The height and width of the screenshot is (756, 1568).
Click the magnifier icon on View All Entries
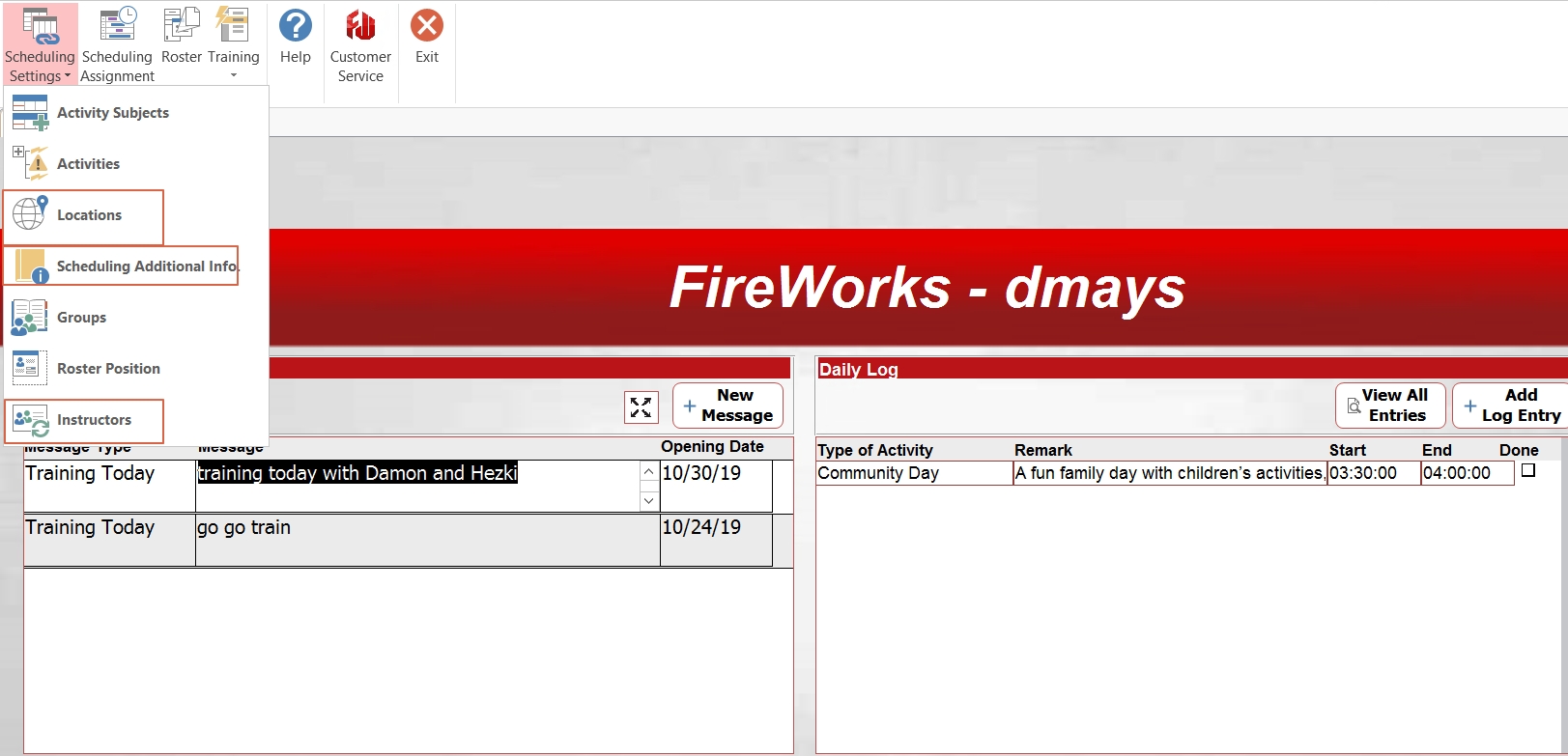pos(1354,406)
